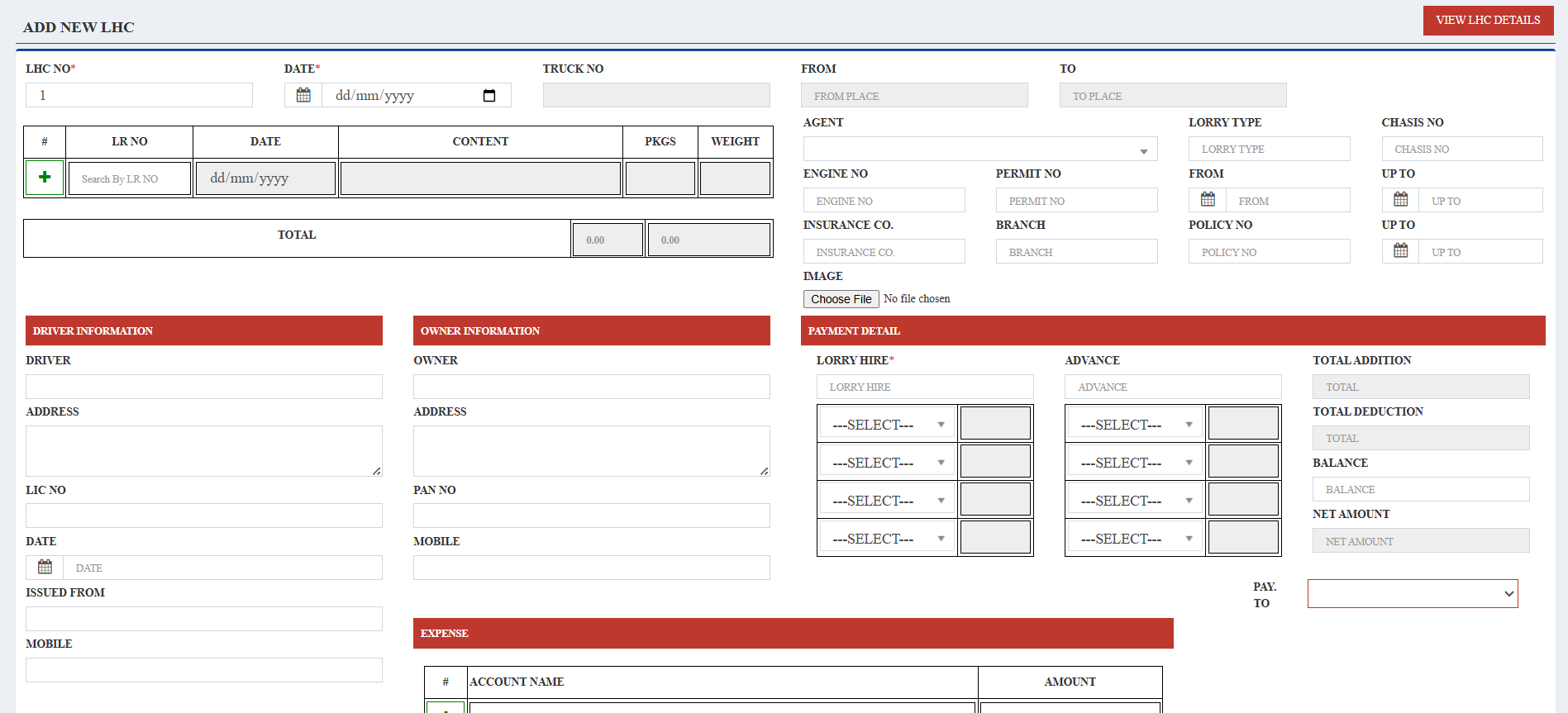Expand the AGENT dropdown
Image resolution: width=1568 pixels, height=713 pixels.
click(x=979, y=150)
